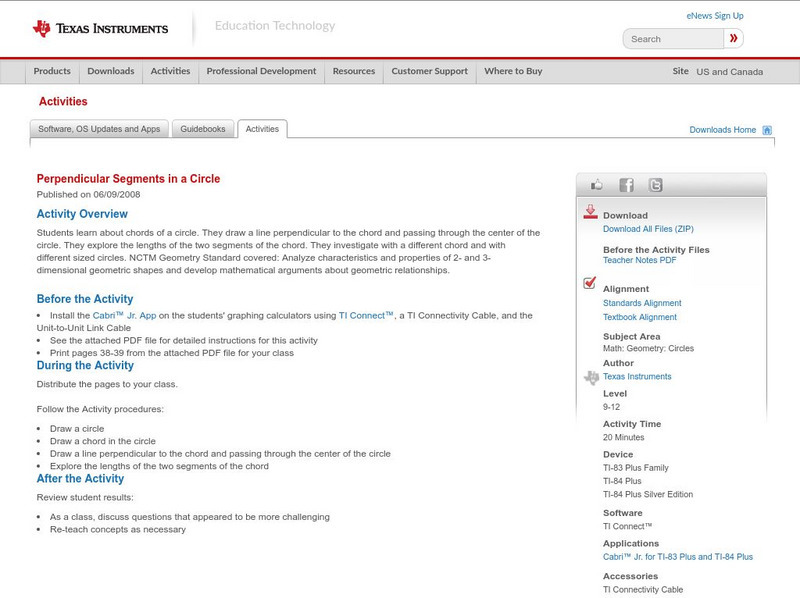
Task: Open Cabri Jr. for TI-83 Plus and TI-84 Plus link
Action: [x=678, y=557]
